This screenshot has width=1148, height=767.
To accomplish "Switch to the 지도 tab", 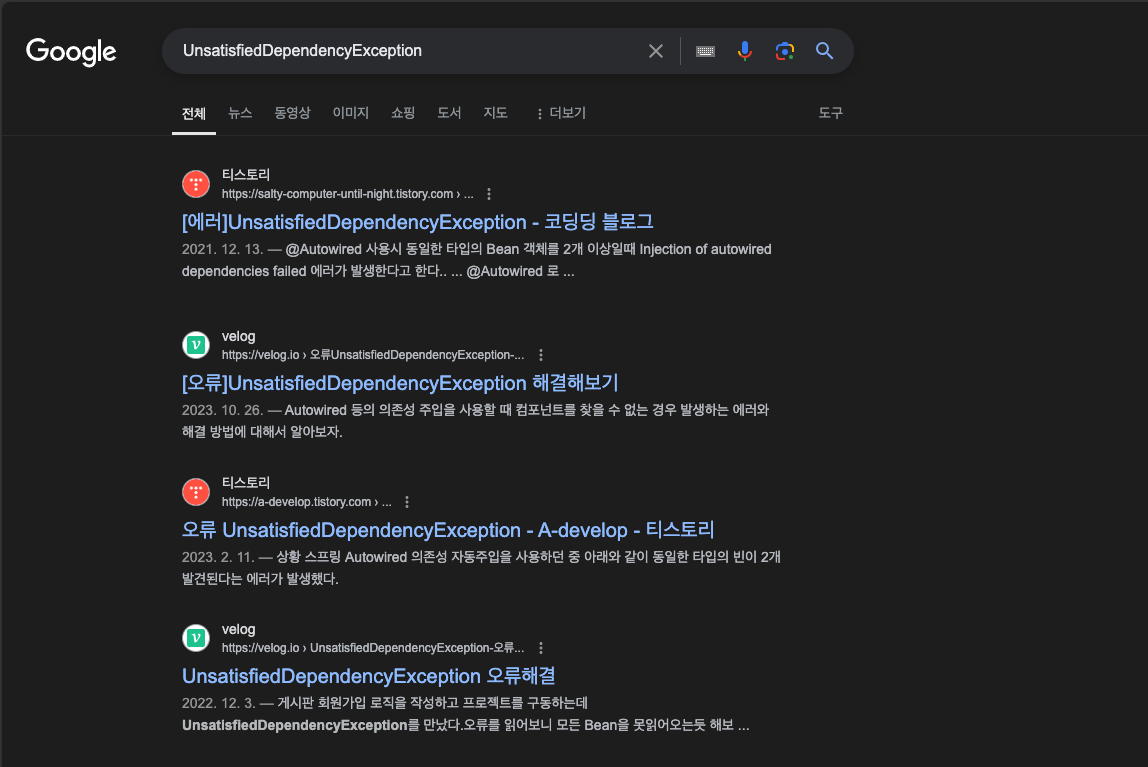I will click(x=496, y=113).
